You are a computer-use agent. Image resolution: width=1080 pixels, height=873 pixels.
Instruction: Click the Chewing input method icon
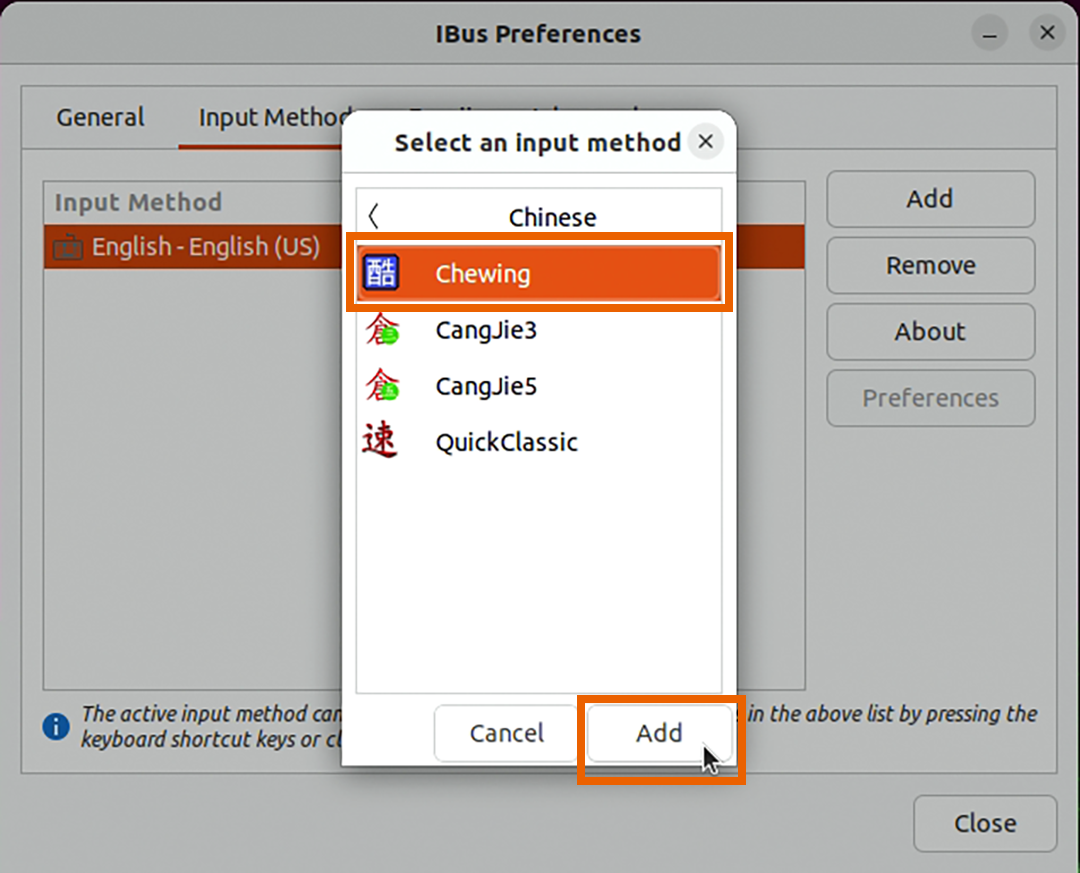380,273
